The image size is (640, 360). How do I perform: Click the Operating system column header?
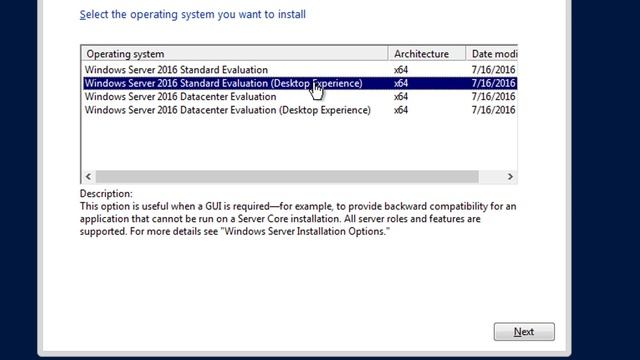click(235, 54)
